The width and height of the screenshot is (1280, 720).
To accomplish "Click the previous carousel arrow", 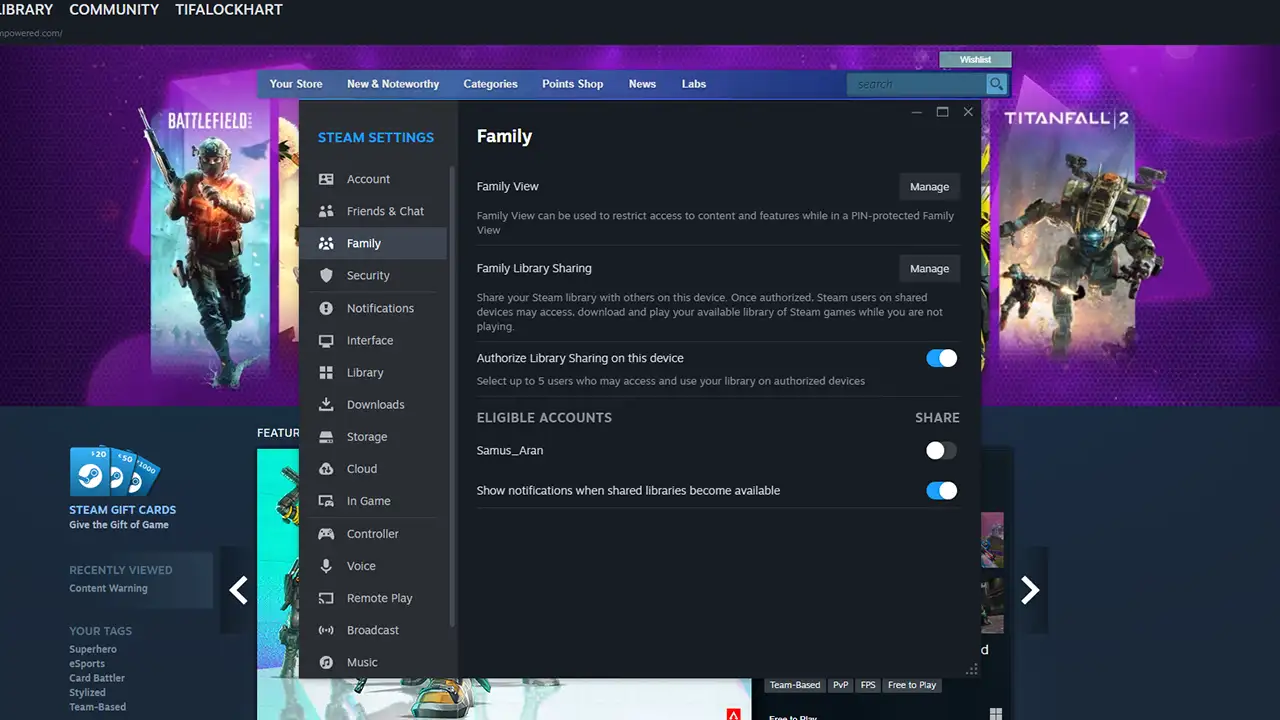I will point(238,590).
